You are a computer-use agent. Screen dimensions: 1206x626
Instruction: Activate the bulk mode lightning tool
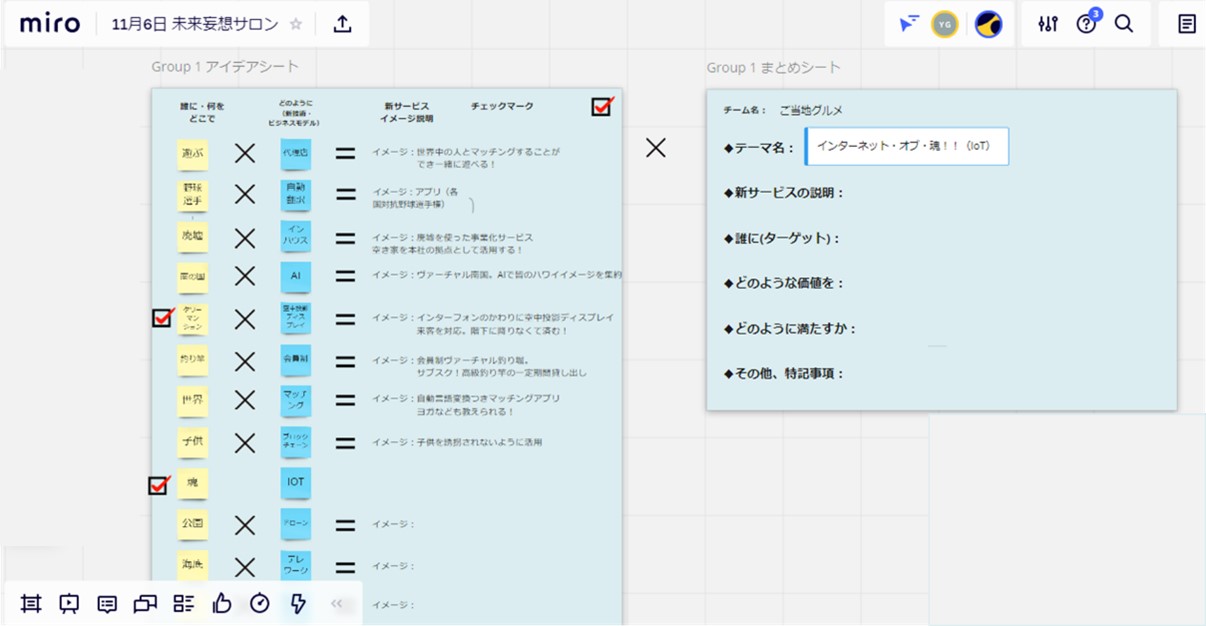(x=297, y=603)
